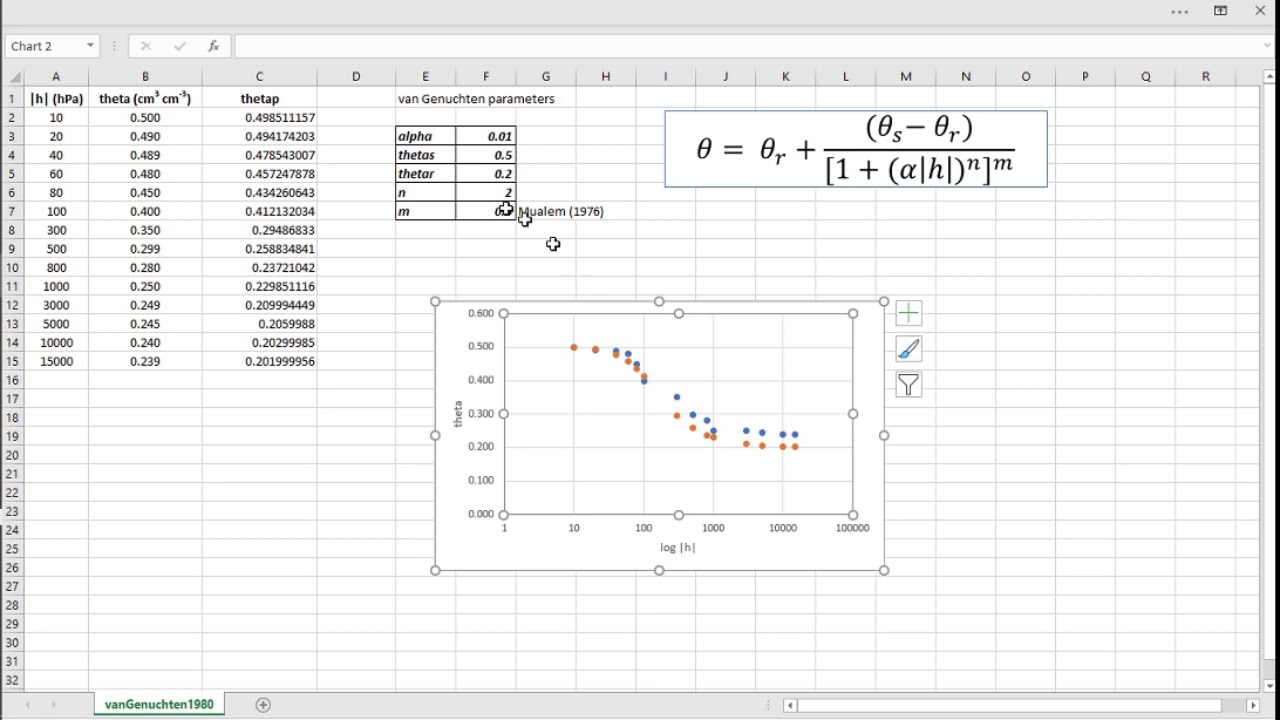The height and width of the screenshot is (720, 1280).
Task: Click the horizontal scrollbar right arrow
Action: click(x=1253, y=705)
